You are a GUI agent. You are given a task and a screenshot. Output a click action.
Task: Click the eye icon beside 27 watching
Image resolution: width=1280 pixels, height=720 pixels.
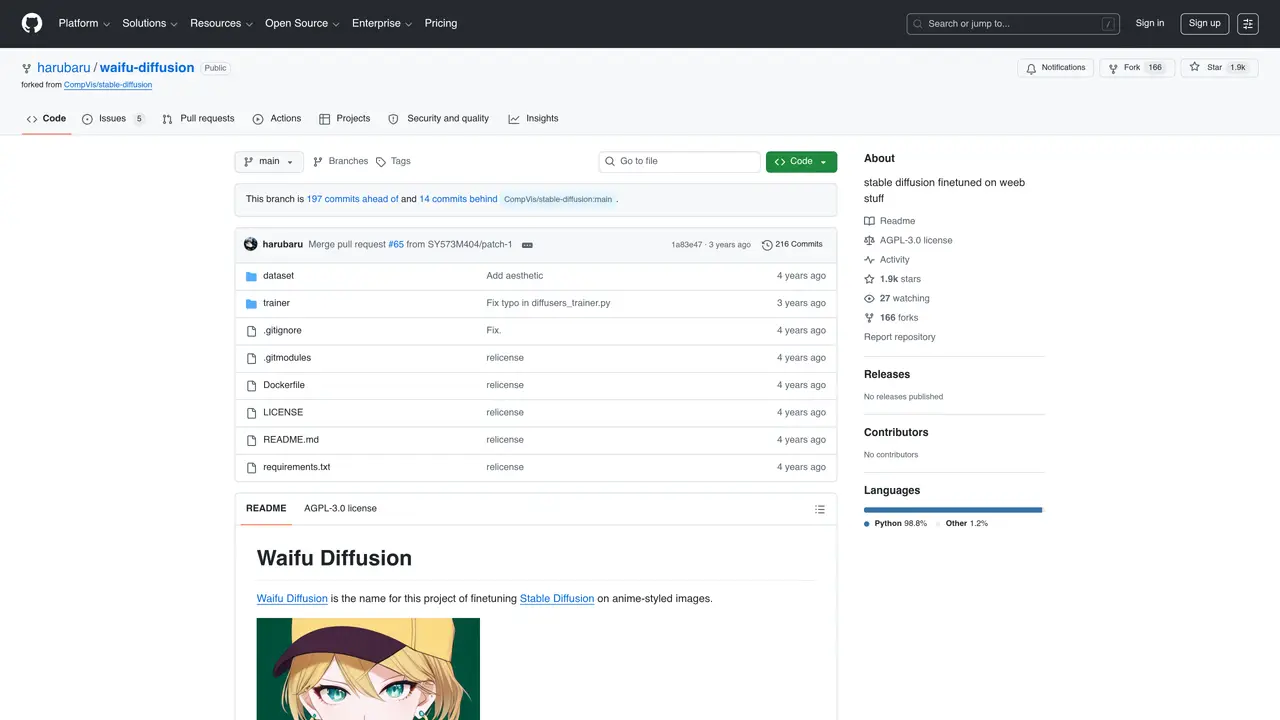pyautogui.click(x=870, y=299)
